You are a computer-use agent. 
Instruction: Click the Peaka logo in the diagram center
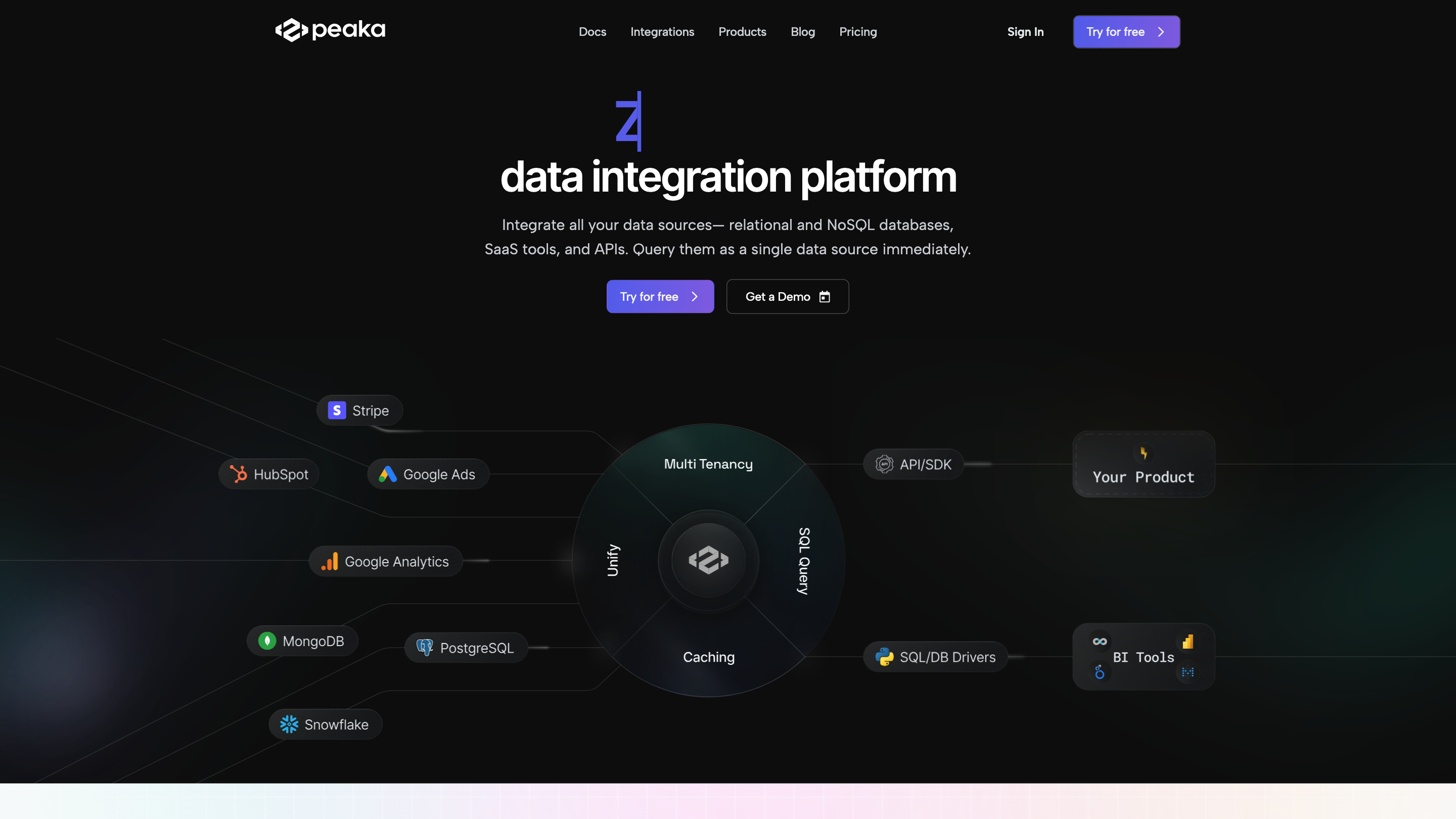coord(708,560)
